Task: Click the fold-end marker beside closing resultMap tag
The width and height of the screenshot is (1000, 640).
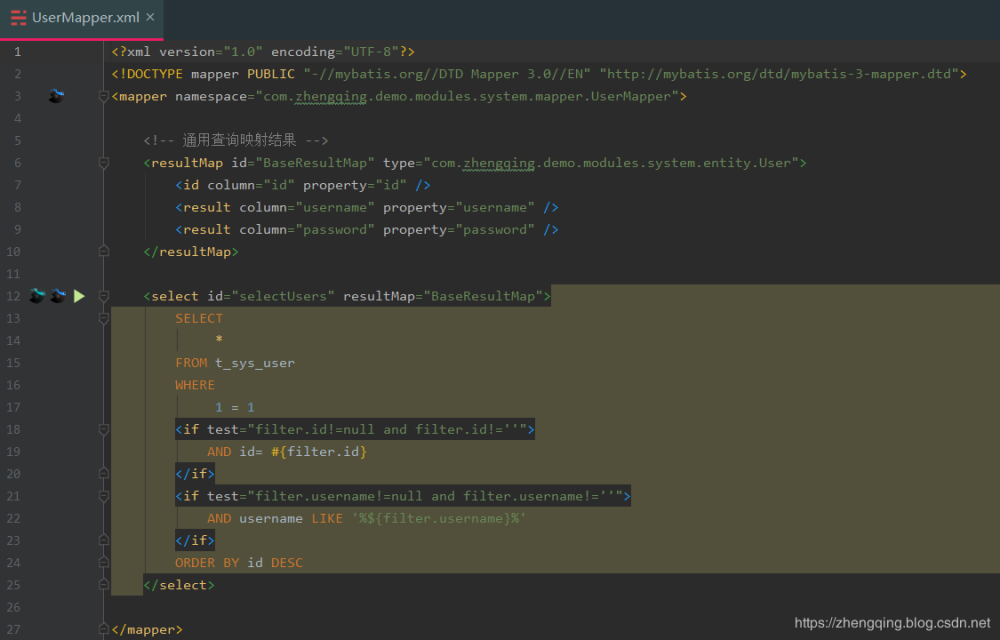Action: point(103,251)
